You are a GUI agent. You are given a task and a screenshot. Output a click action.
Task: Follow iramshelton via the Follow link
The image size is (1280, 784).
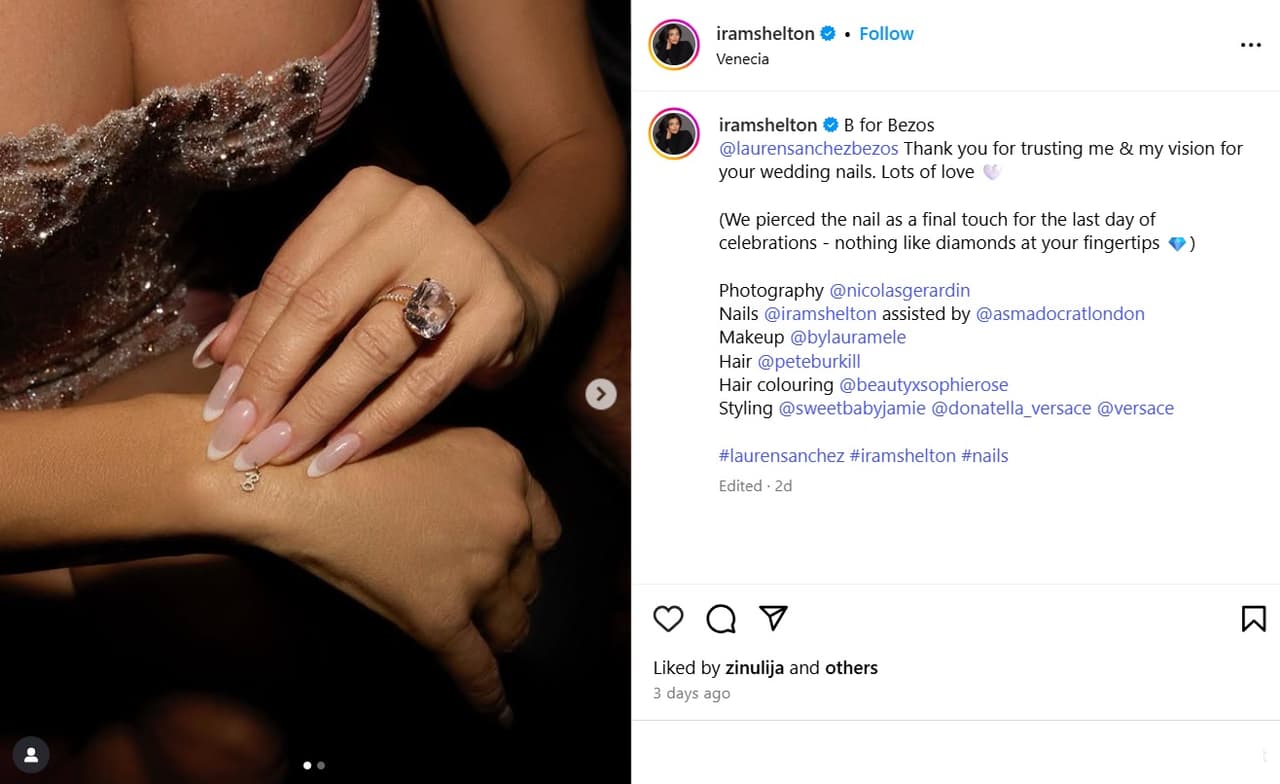click(886, 33)
